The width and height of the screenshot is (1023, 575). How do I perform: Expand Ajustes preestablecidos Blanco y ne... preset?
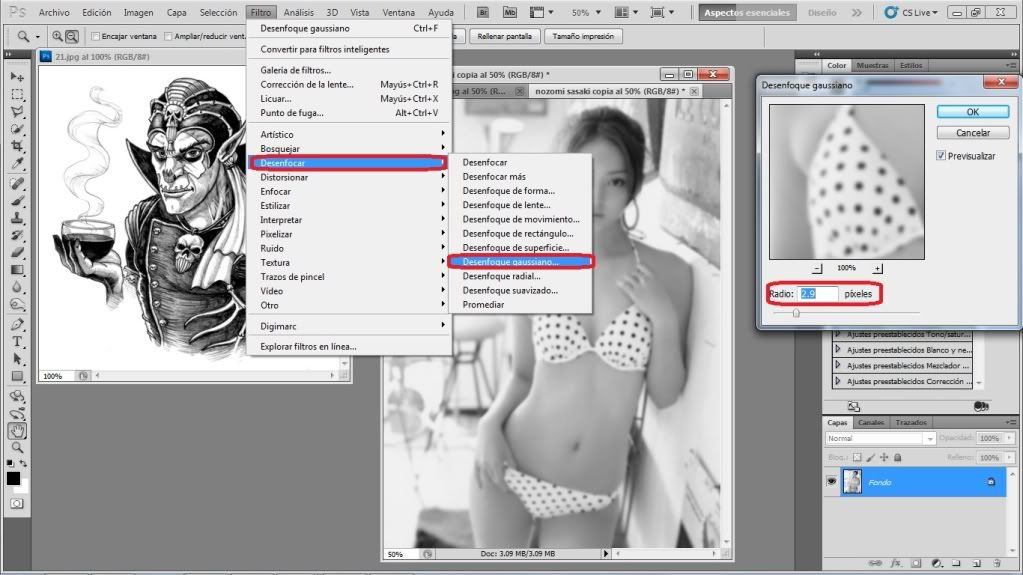tap(838, 350)
